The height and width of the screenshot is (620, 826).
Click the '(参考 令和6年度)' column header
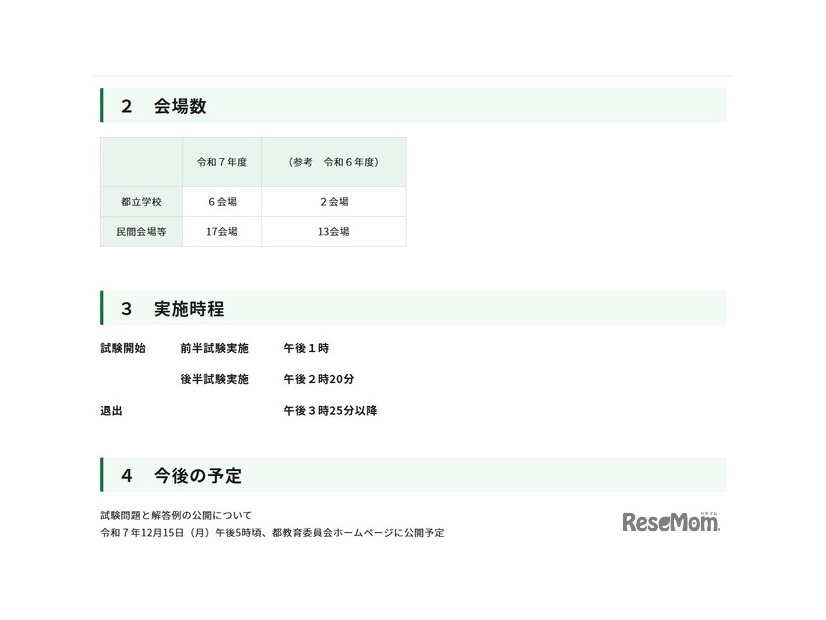333,162
